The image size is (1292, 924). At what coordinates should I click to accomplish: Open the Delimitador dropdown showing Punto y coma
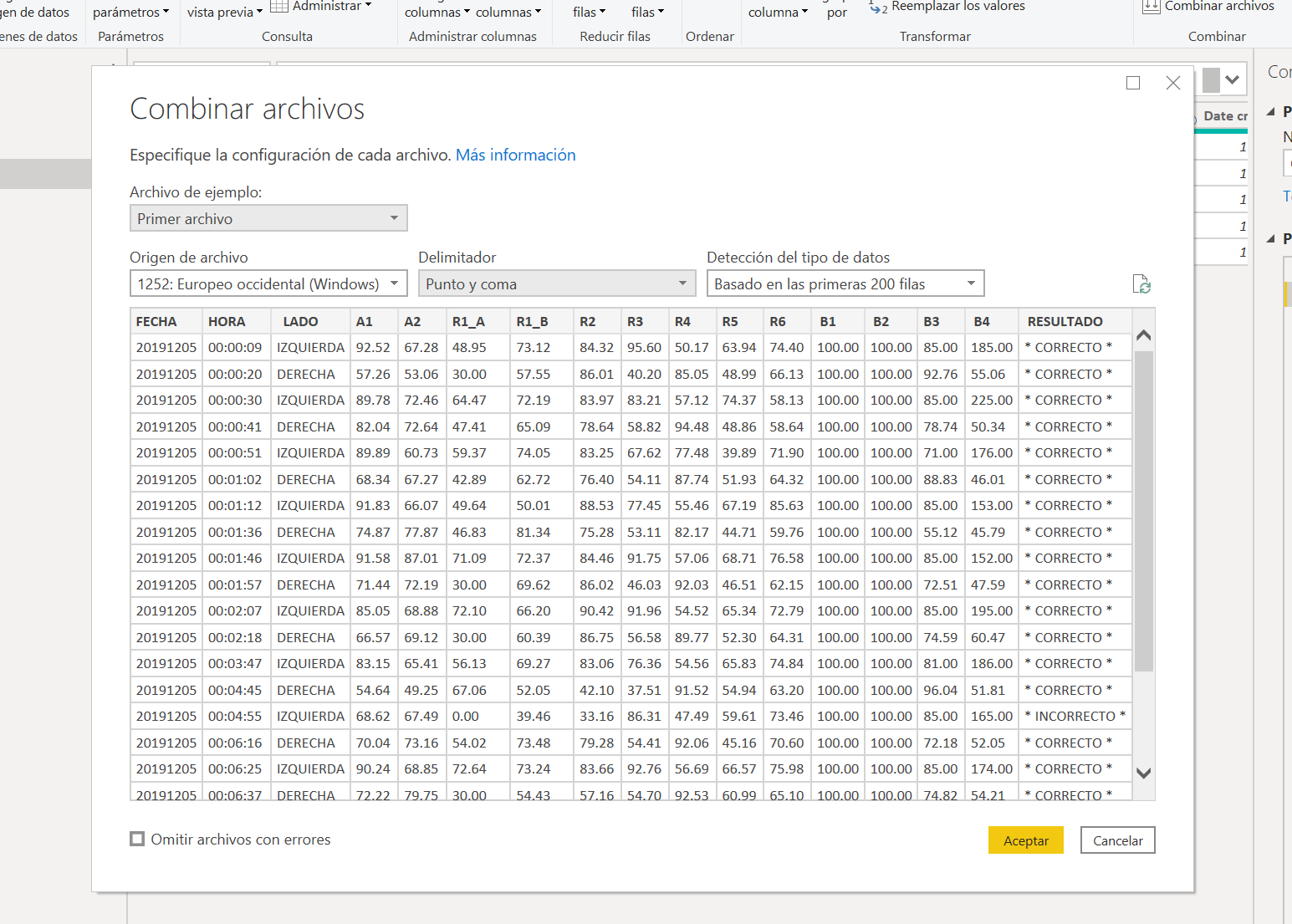click(557, 283)
